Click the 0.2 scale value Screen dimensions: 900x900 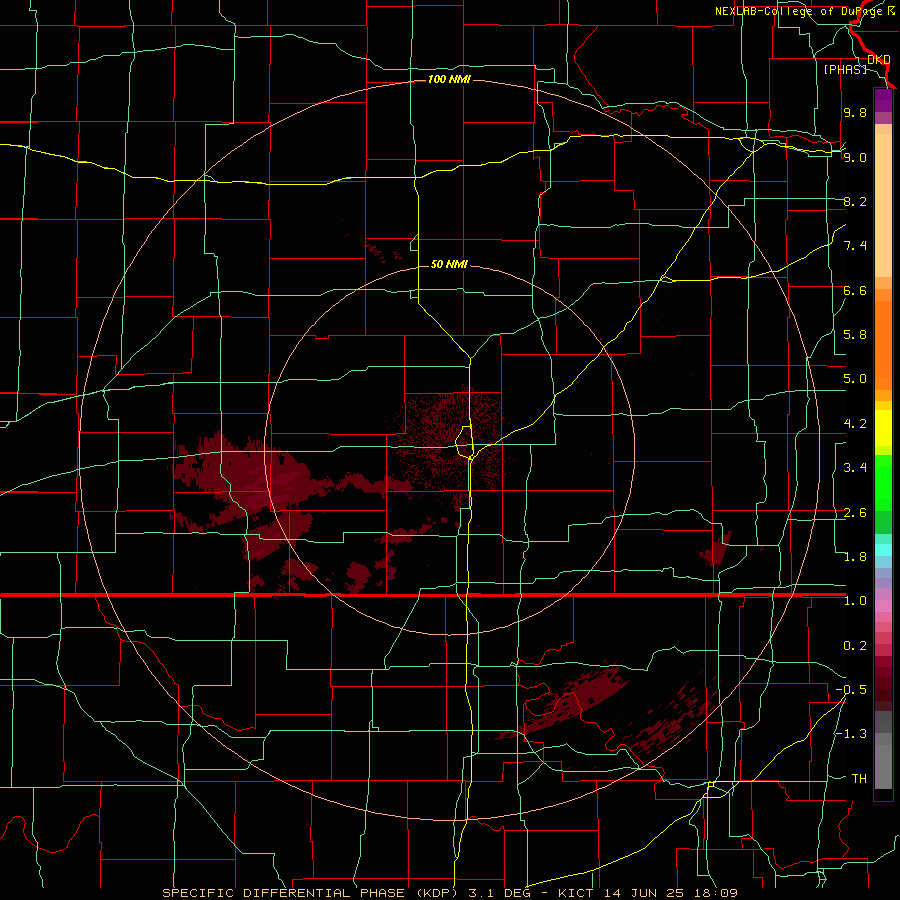coord(855,646)
